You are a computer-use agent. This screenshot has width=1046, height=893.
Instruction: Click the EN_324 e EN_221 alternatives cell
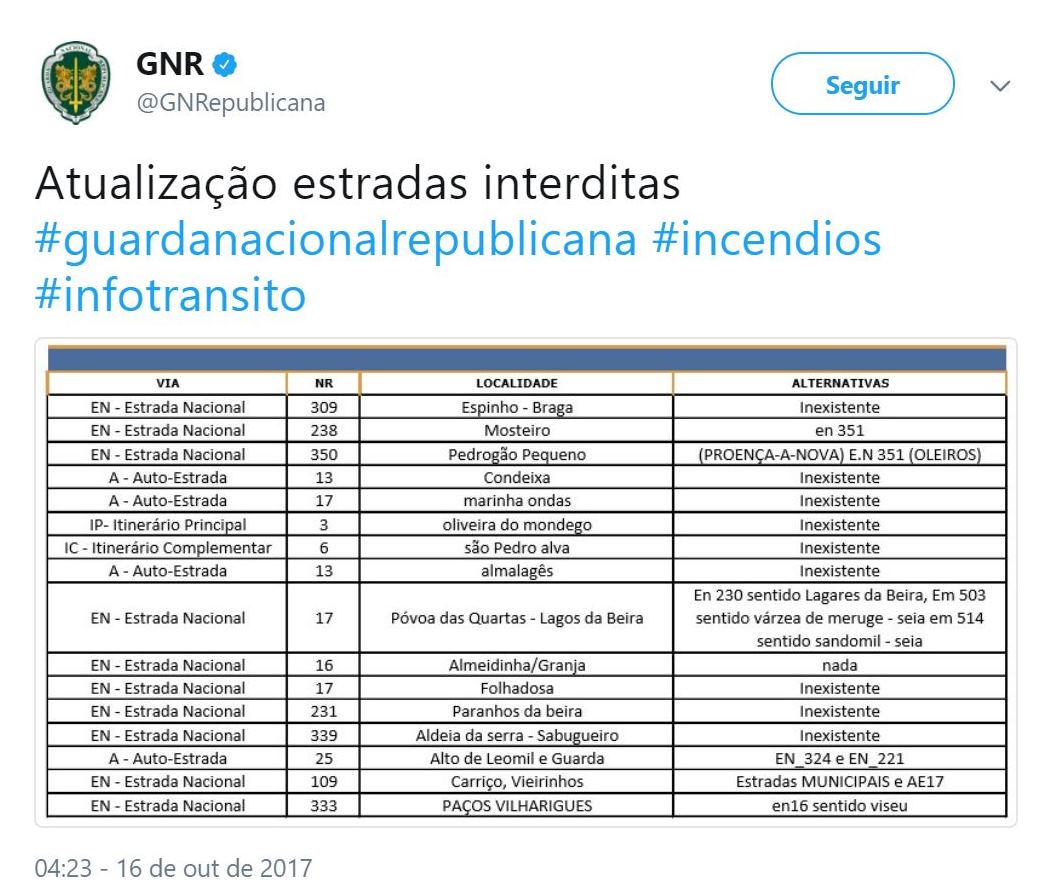(x=839, y=759)
